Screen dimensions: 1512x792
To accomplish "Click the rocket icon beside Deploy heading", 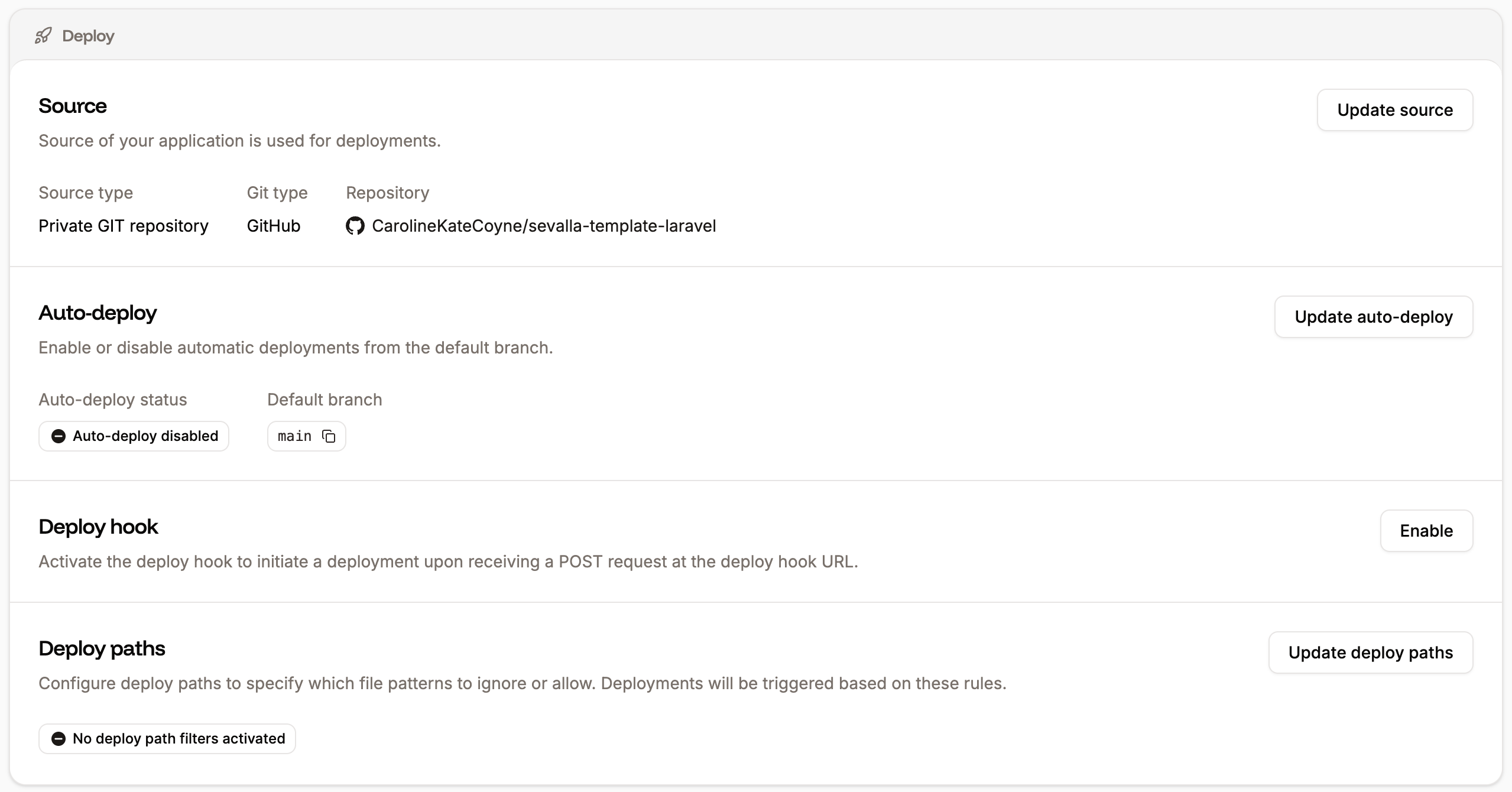I will (x=44, y=35).
